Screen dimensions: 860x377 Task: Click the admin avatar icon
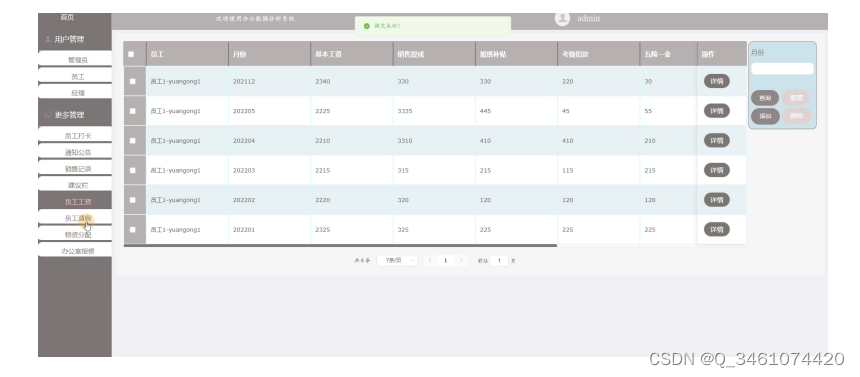coord(562,18)
